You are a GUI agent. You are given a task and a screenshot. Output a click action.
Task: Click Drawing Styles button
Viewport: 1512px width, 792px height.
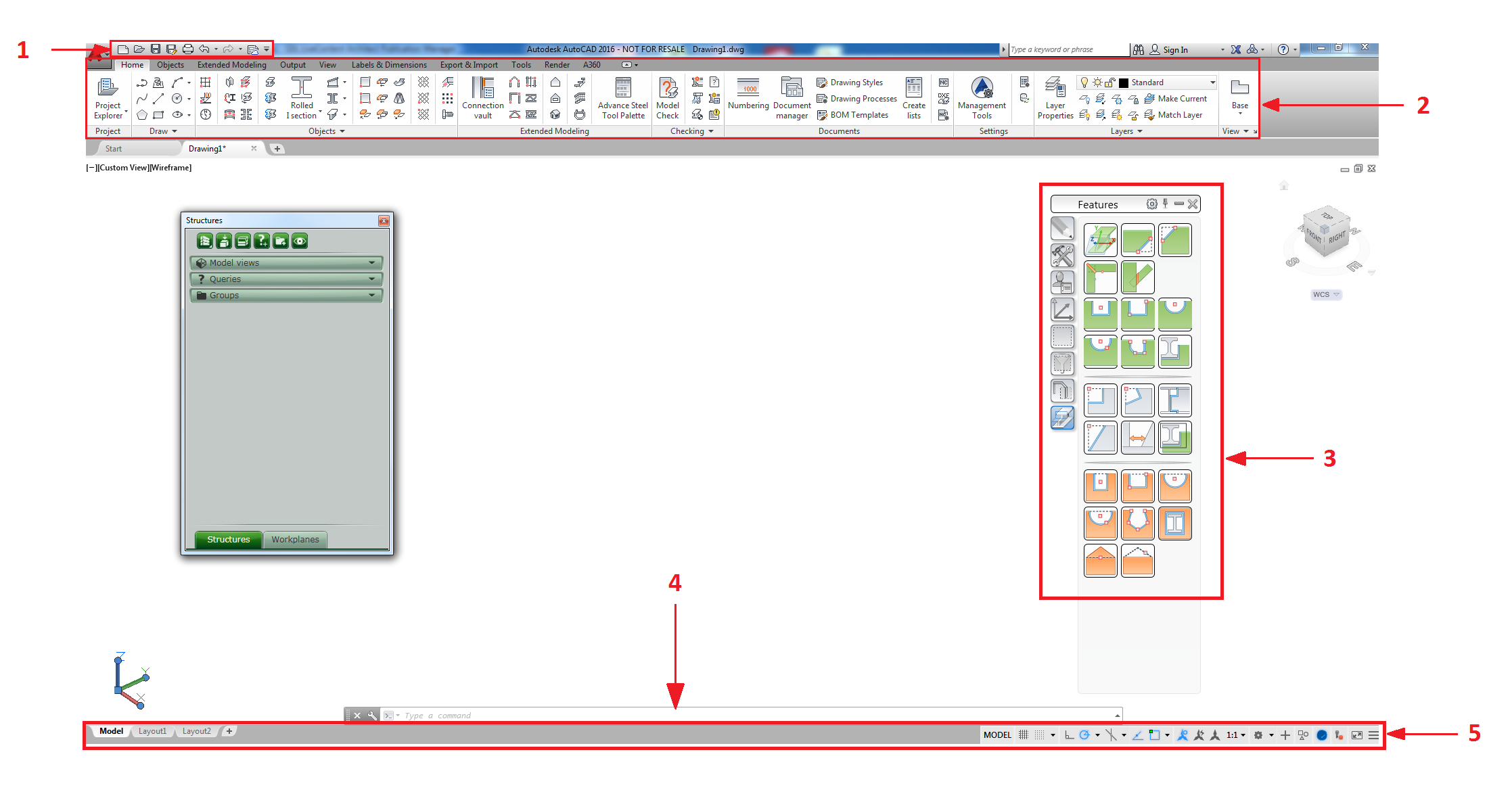(850, 83)
